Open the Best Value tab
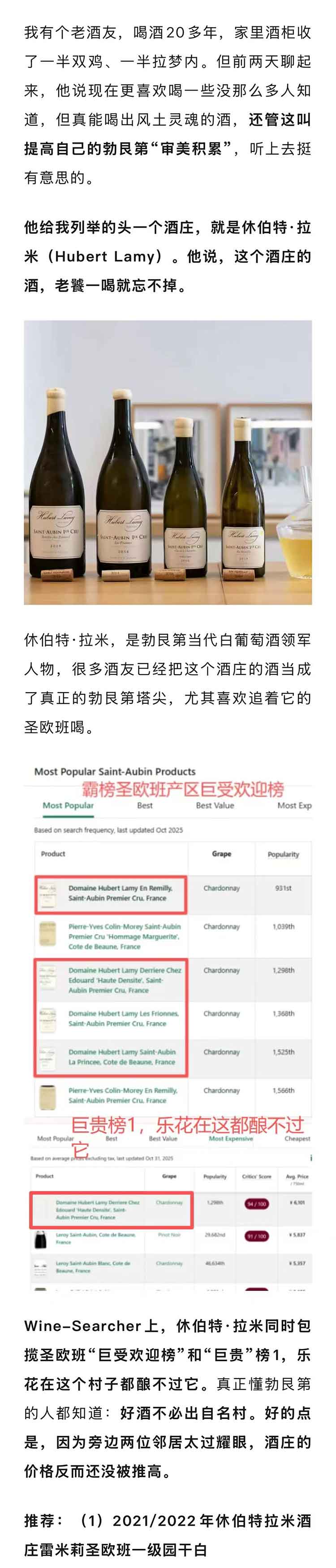The width and height of the screenshot is (336, 1568). pyautogui.click(x=215, y=806)
